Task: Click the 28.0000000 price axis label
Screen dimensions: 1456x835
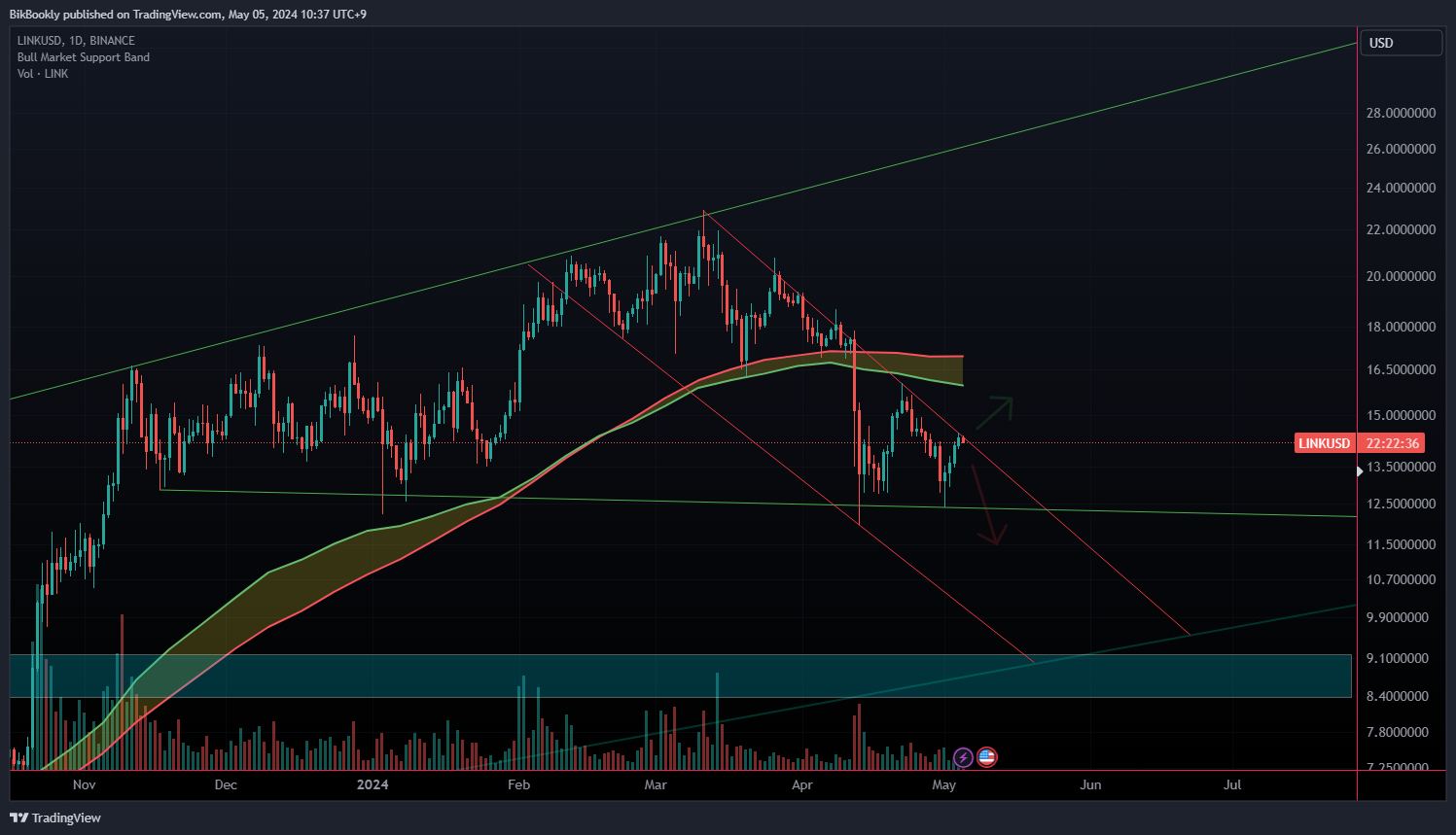Action: (1401, 113)
